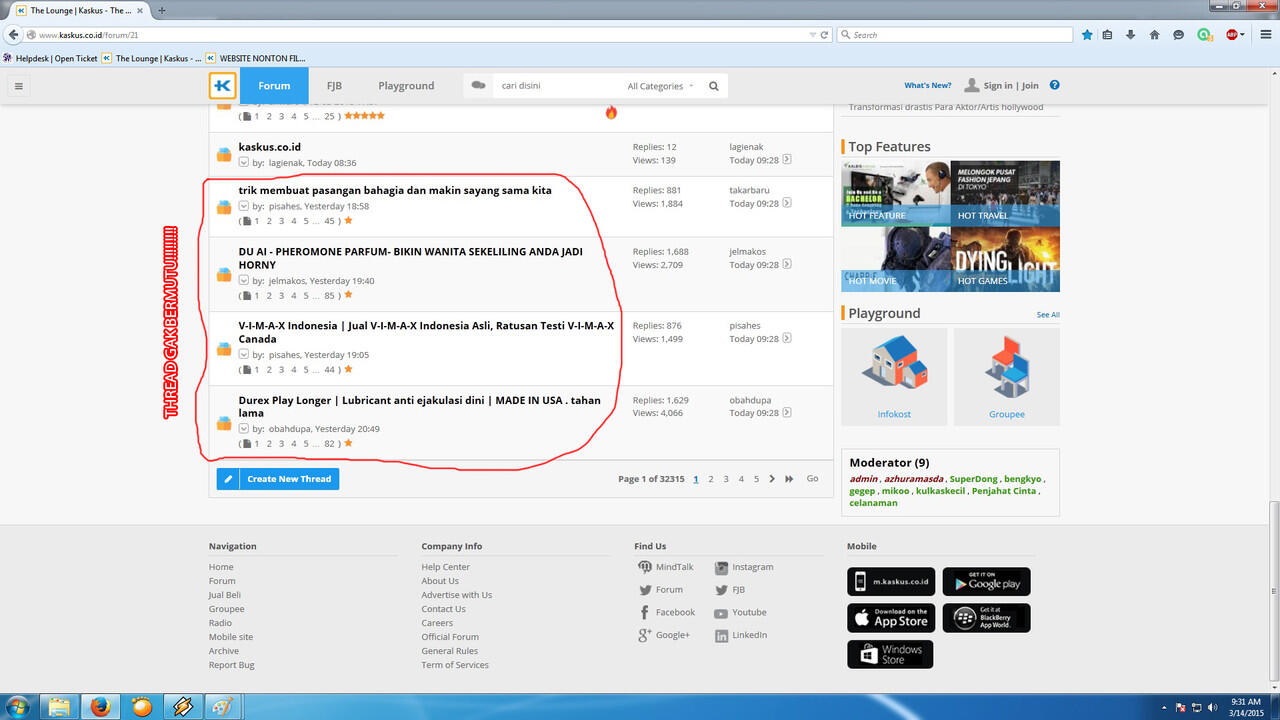Click next page arrow in pagination
1280x720 pixels.
point(772,479)
